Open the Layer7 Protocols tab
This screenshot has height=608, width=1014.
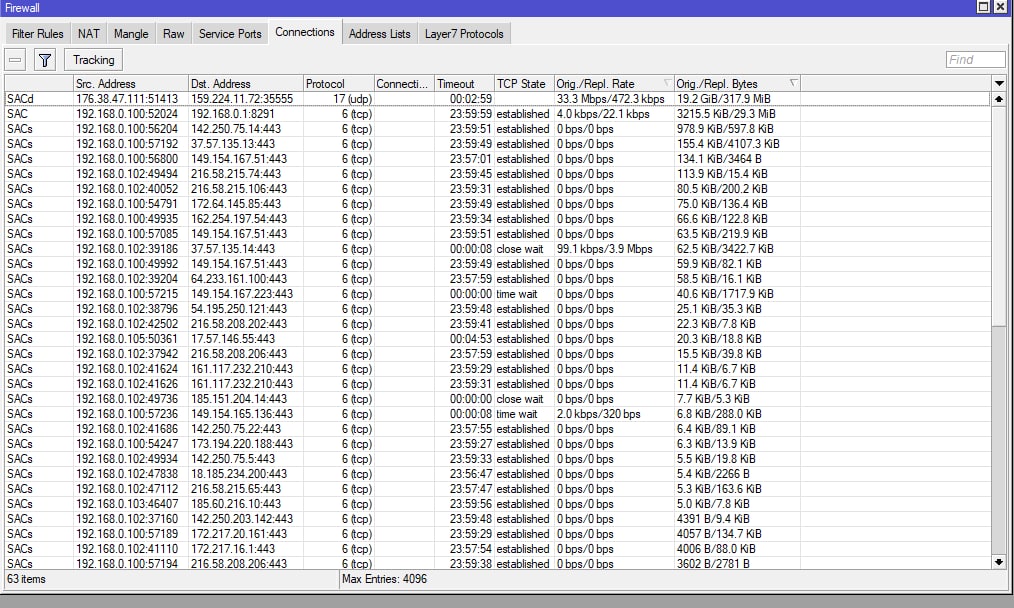[x=464, y=34]
